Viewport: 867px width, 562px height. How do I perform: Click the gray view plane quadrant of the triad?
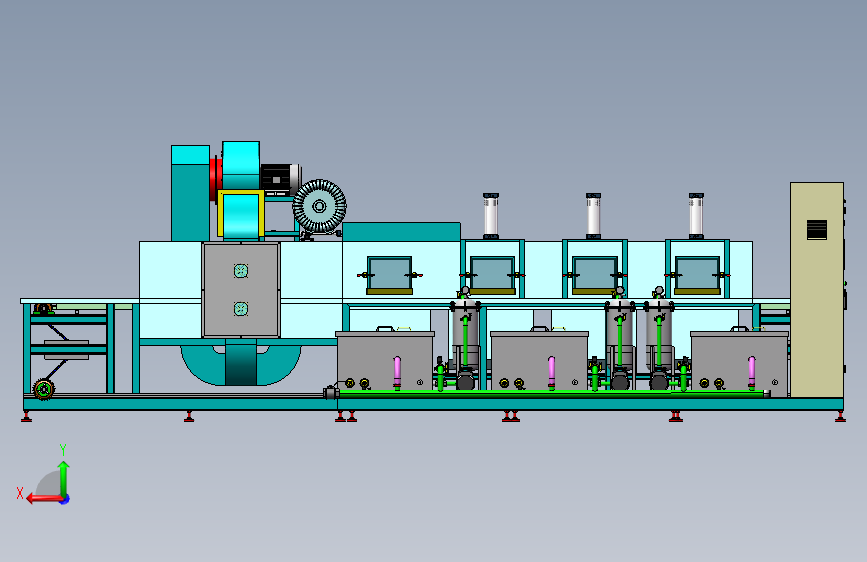click(x=51, y=484)
